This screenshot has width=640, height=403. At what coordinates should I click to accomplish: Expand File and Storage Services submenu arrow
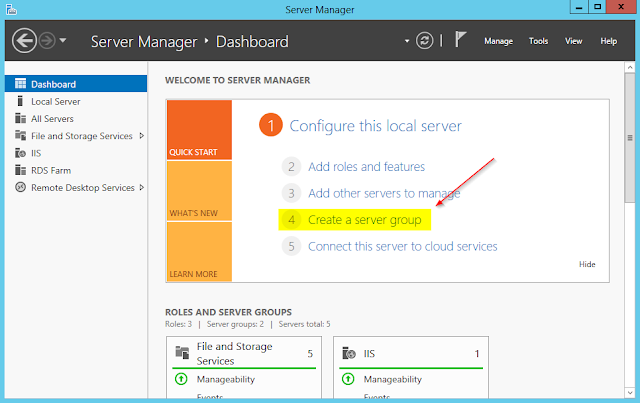click(141, 136)
